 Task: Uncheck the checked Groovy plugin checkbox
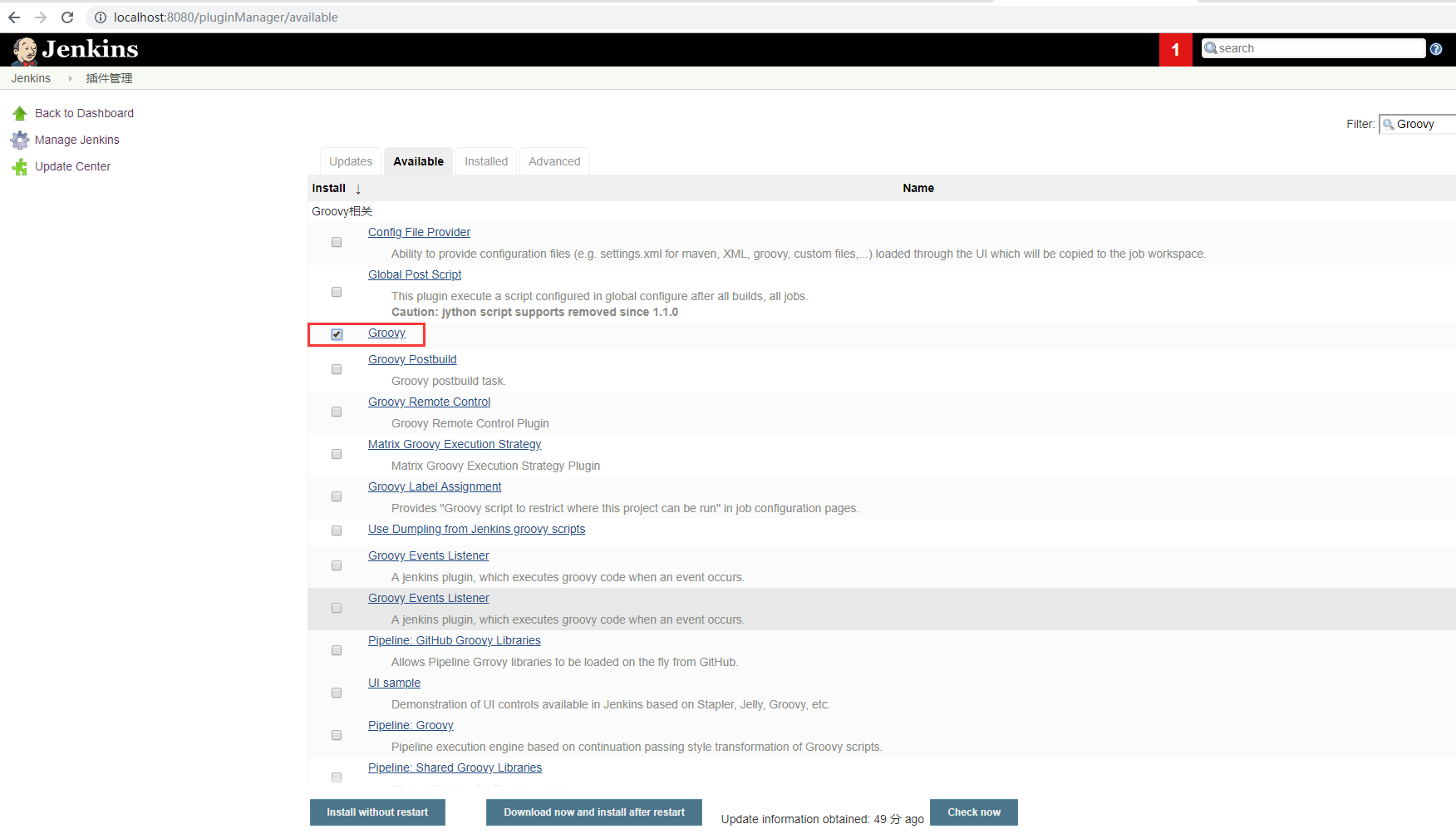pos(337,334)
